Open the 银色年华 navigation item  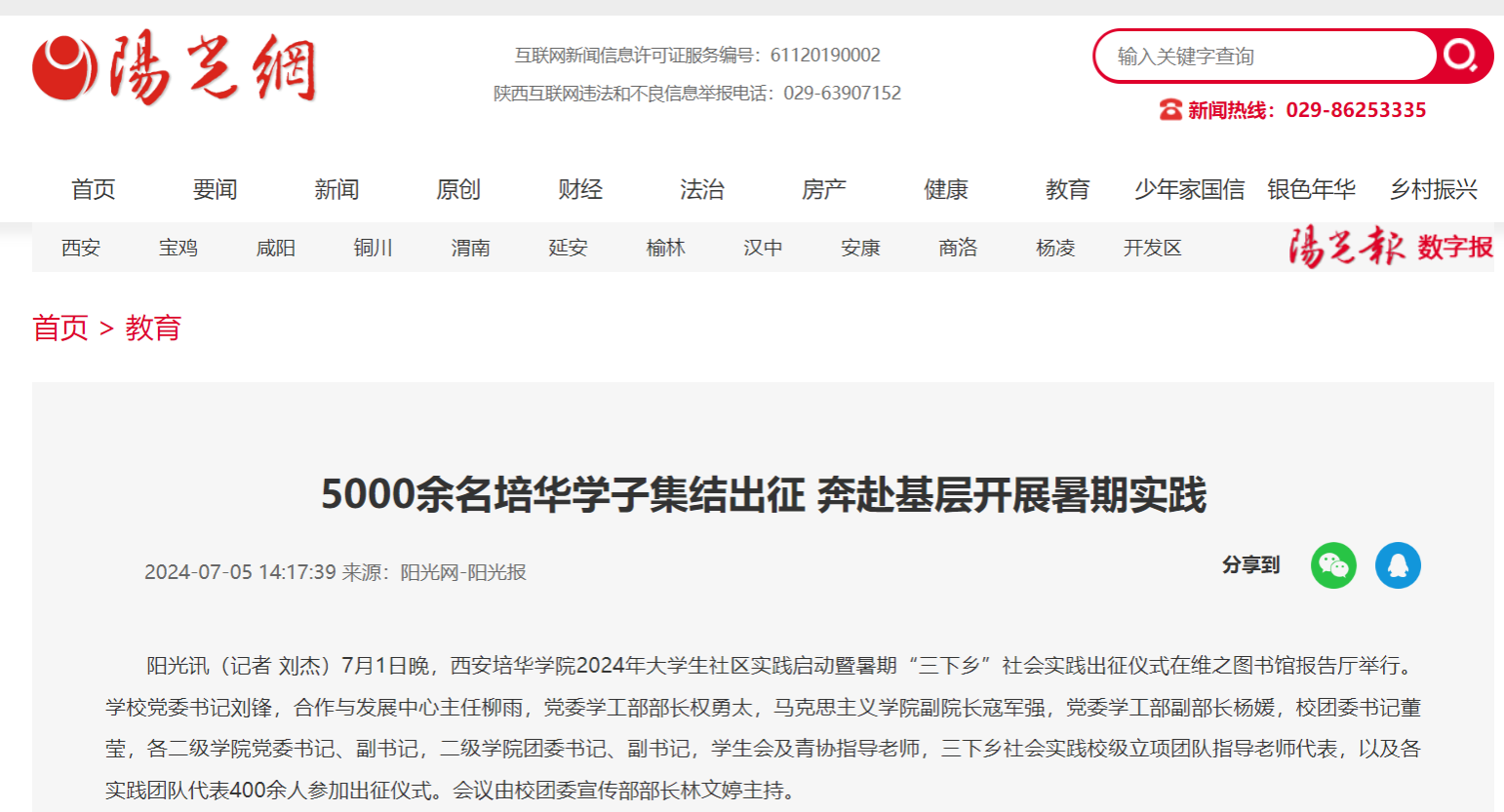pyautogui.click(x=1311, y=189)
